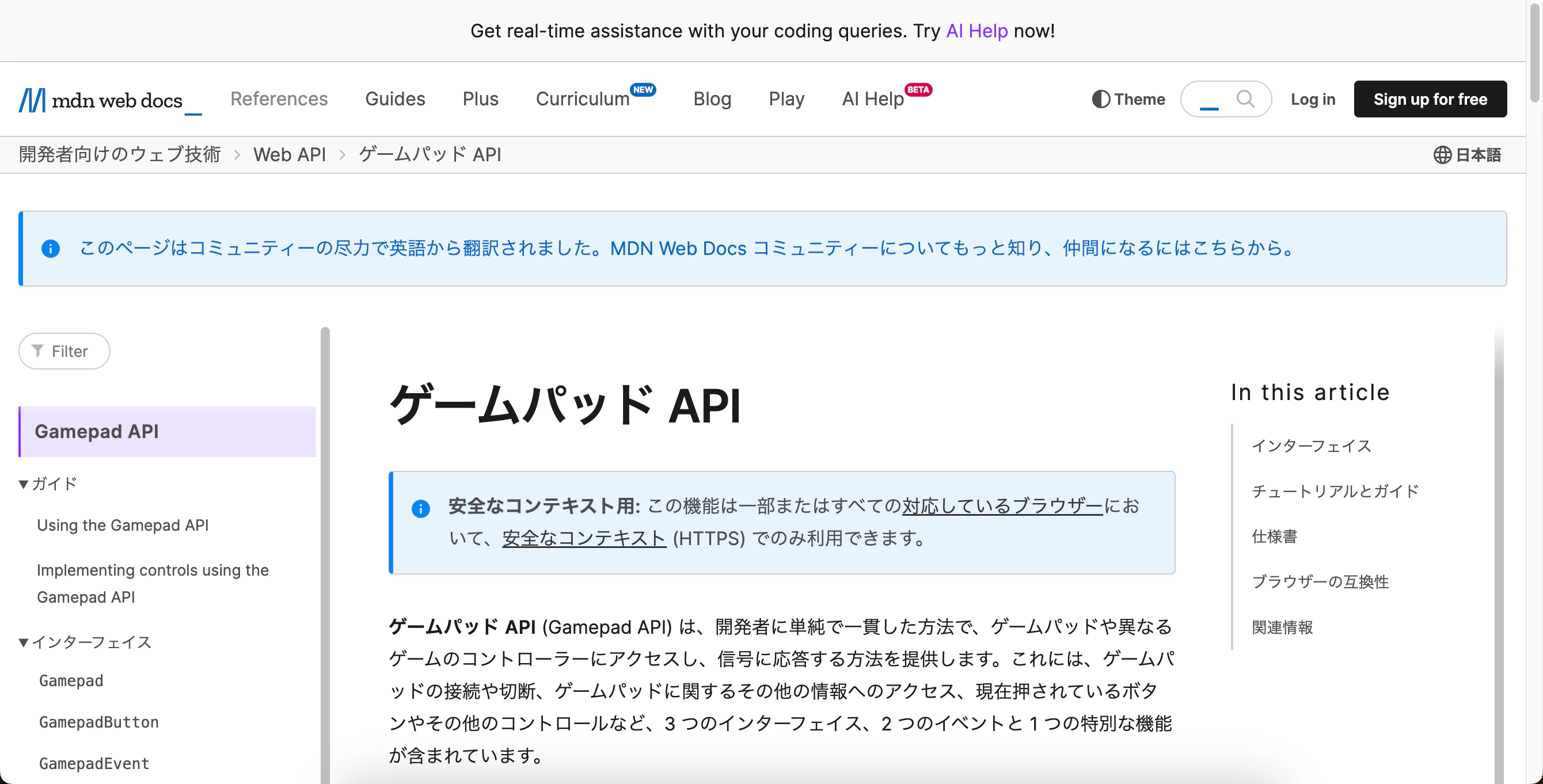
Task: Open the 対応しているブラウザー link
Action: click(x=1002, y=506)
